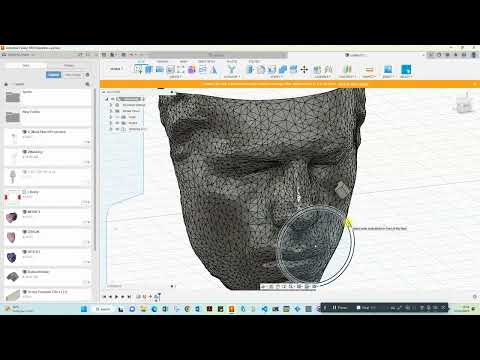Click the blue timeline position marker
The image size is (480, 360).
pos(159,296)
